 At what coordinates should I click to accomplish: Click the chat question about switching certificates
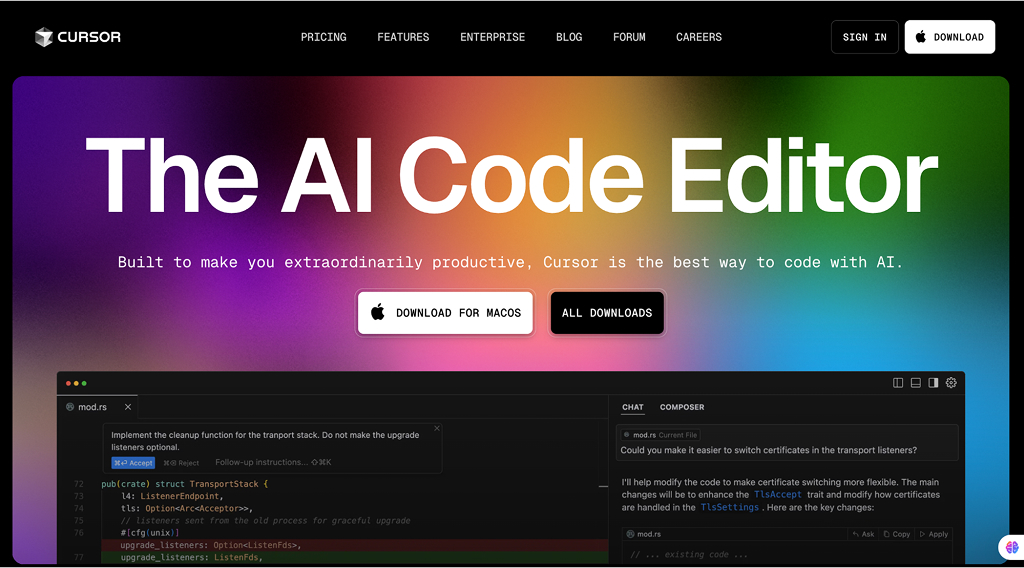tap(769, 450)
